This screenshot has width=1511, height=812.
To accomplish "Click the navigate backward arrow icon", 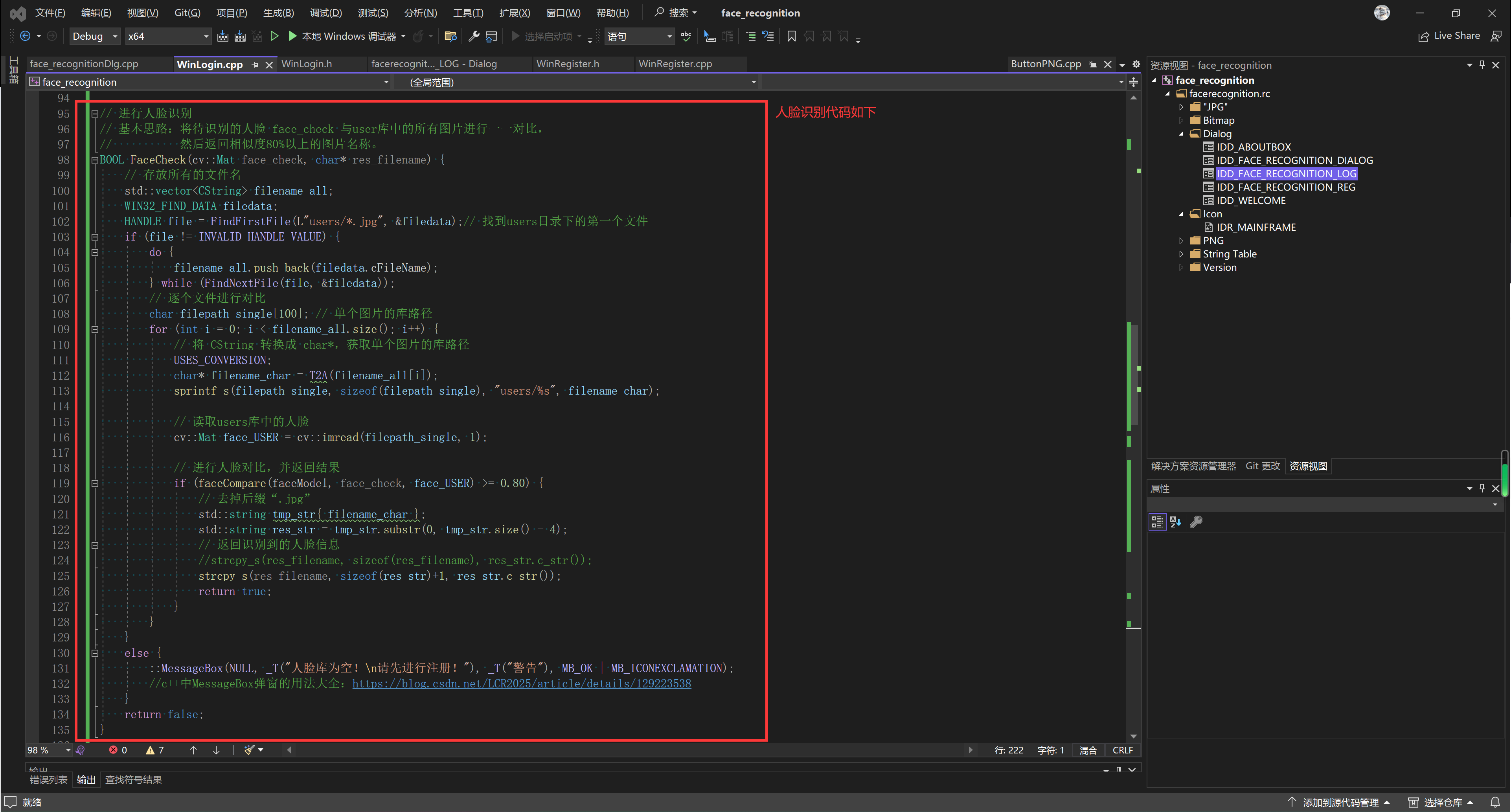I will point(25,37).
